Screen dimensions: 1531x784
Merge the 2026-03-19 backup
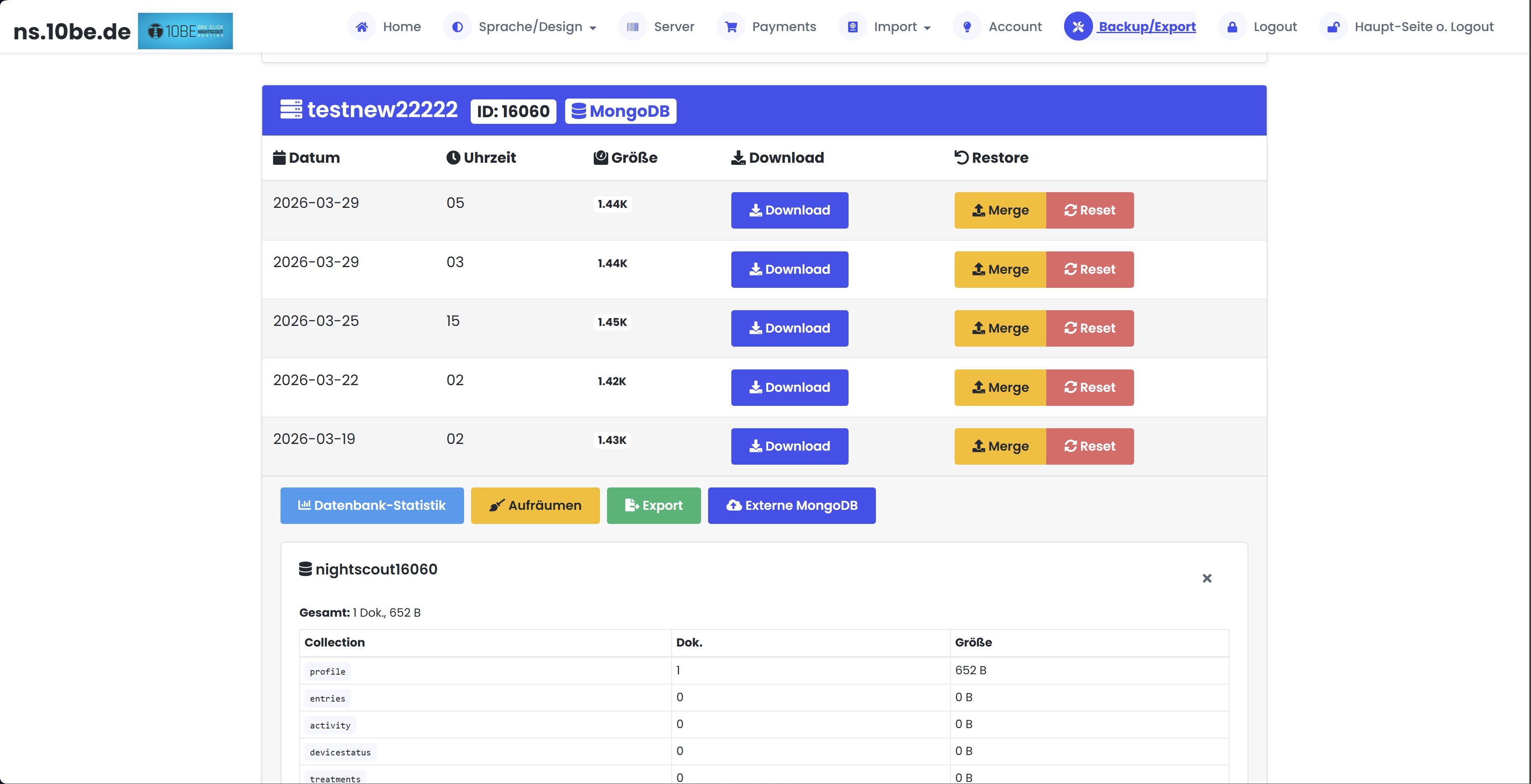click(x=1000, y=446)
